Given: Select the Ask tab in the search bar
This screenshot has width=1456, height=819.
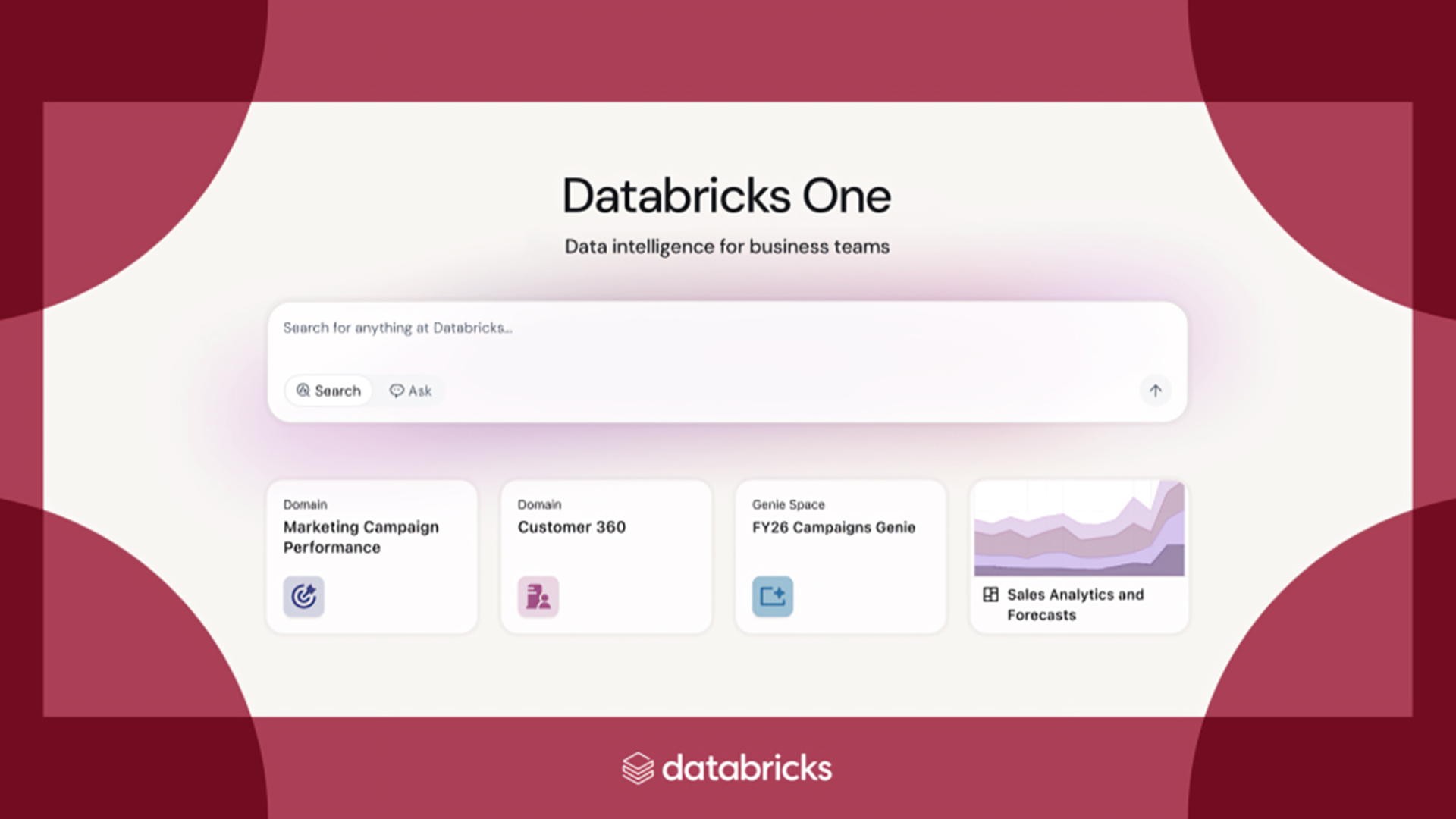Looking at the screenshot, I should (x=411, y=391).
